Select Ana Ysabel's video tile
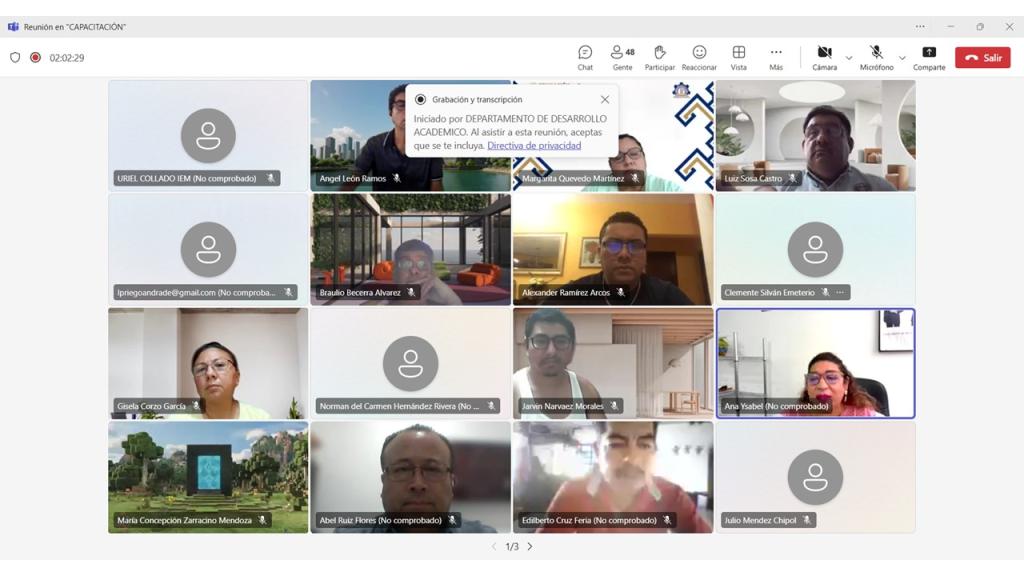 coord(815,360)
